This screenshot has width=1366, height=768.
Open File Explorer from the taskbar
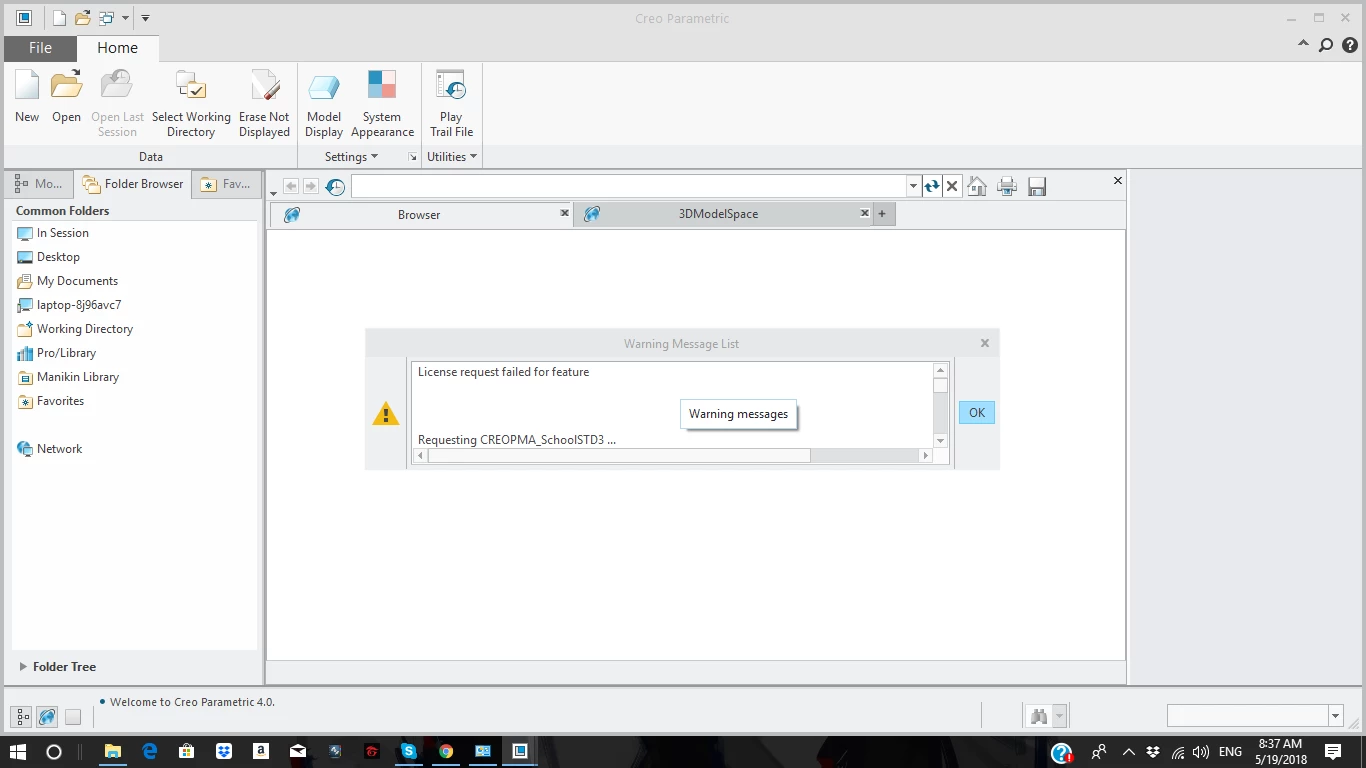tap(113, 751)
